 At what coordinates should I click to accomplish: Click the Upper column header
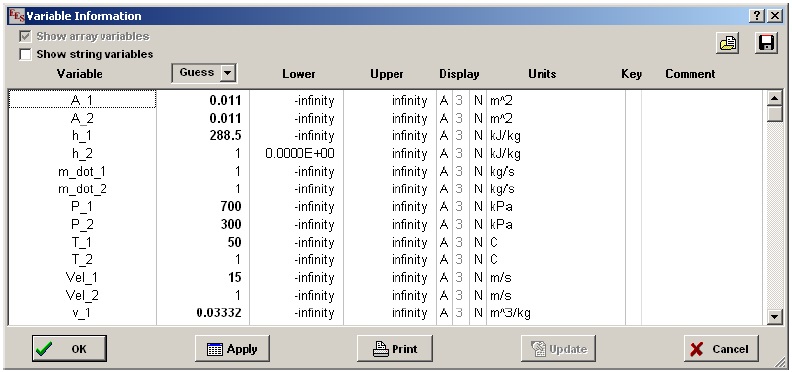386,74
